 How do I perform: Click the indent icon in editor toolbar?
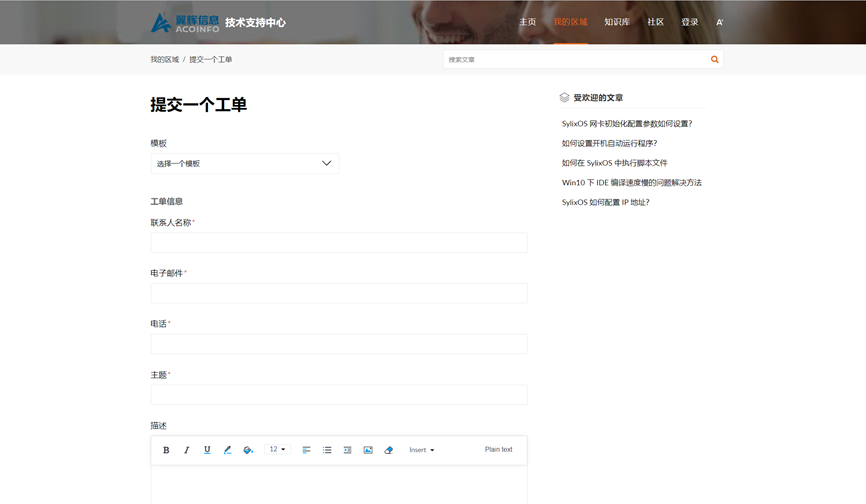(x=347, y=450)
